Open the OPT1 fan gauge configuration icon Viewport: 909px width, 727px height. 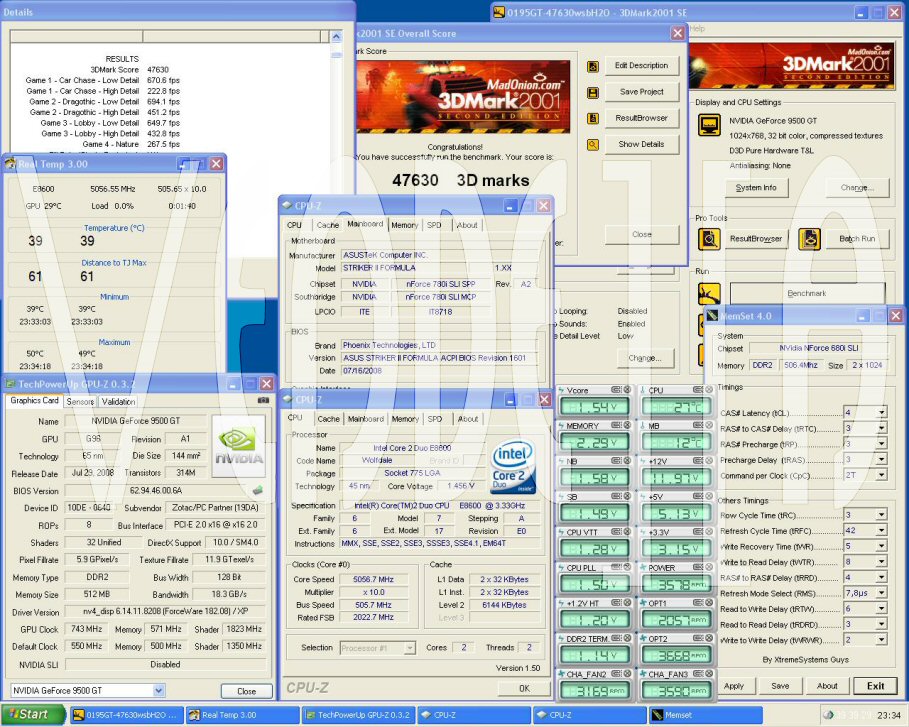698,603
